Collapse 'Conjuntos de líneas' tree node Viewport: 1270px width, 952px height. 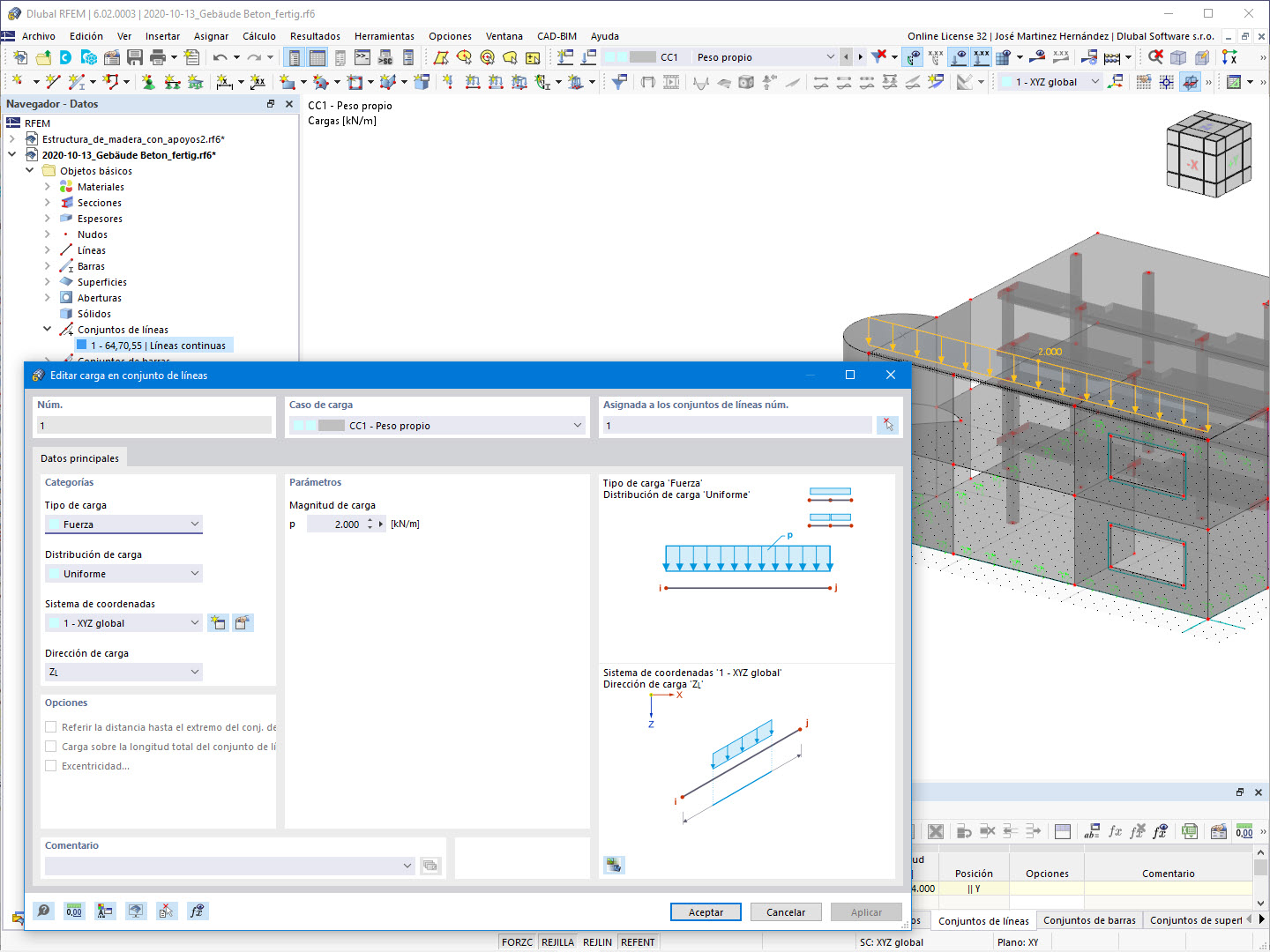(x=48, y=330)
